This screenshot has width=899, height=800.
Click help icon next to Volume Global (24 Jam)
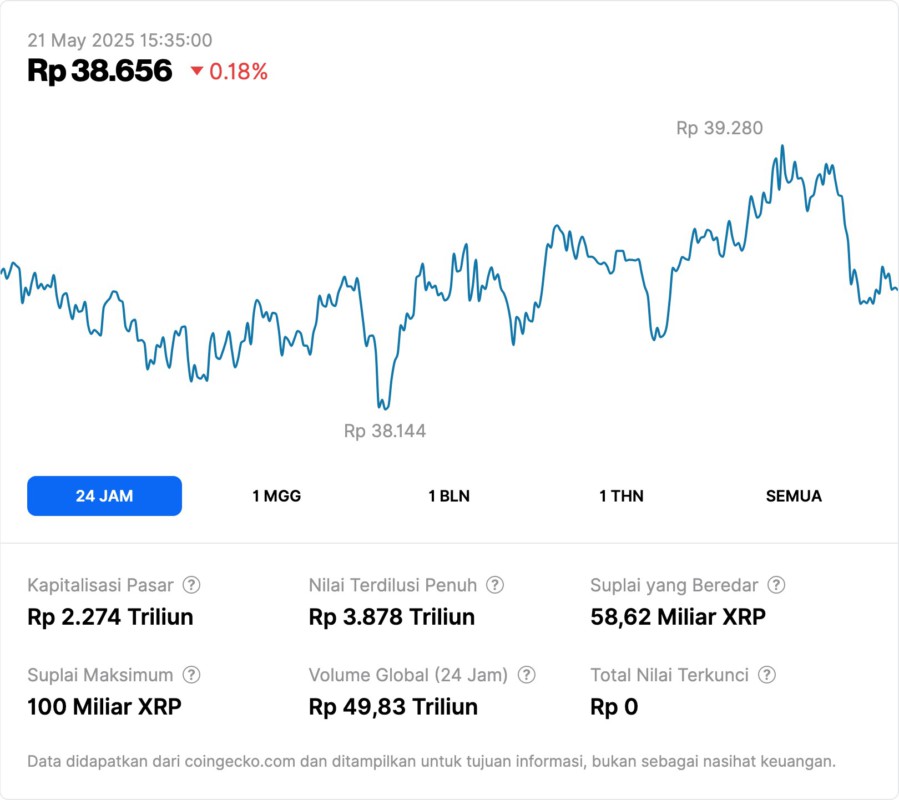click(x=526, y=675)
